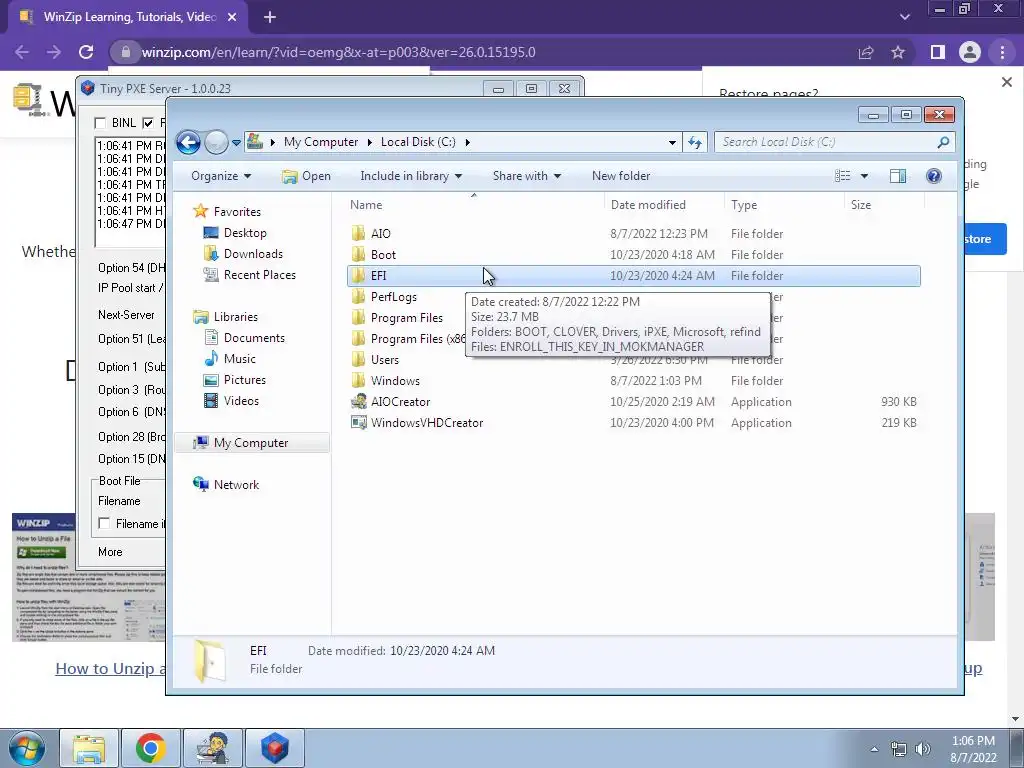Click the change view icon
This screenshot has width=1024, height=768.
[842, 176]
